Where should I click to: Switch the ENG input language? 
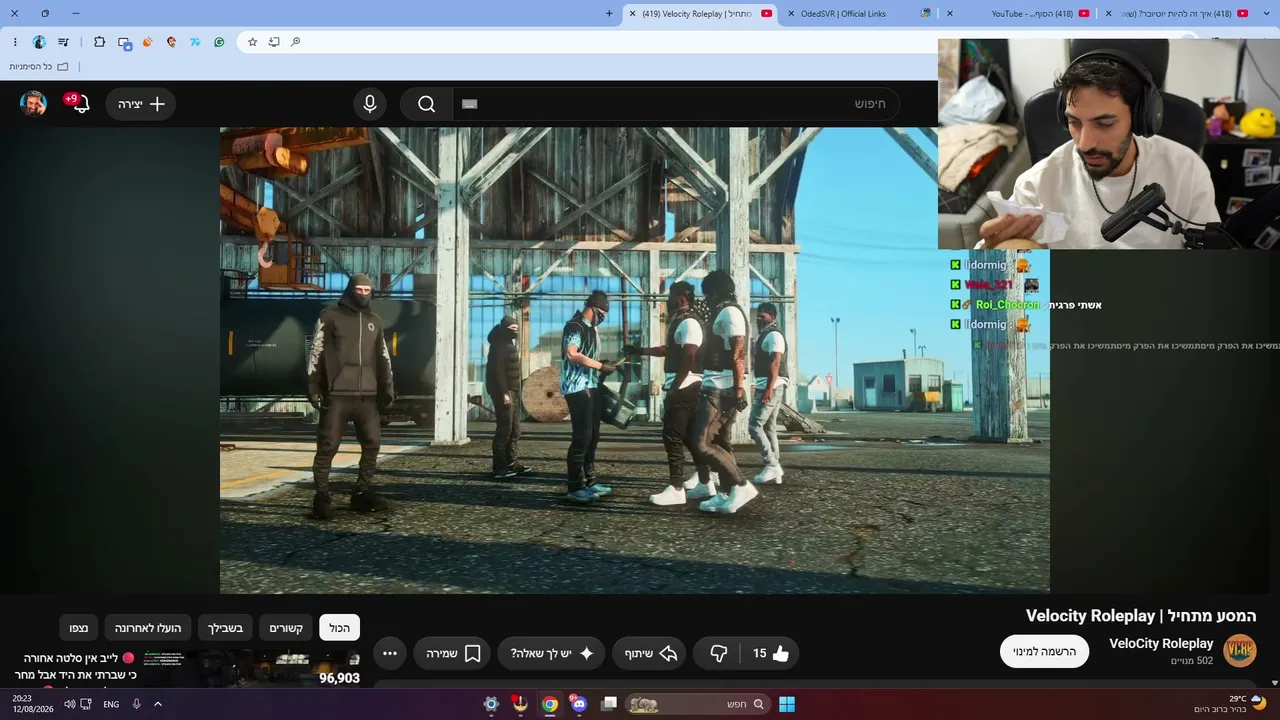coord(111,704)
